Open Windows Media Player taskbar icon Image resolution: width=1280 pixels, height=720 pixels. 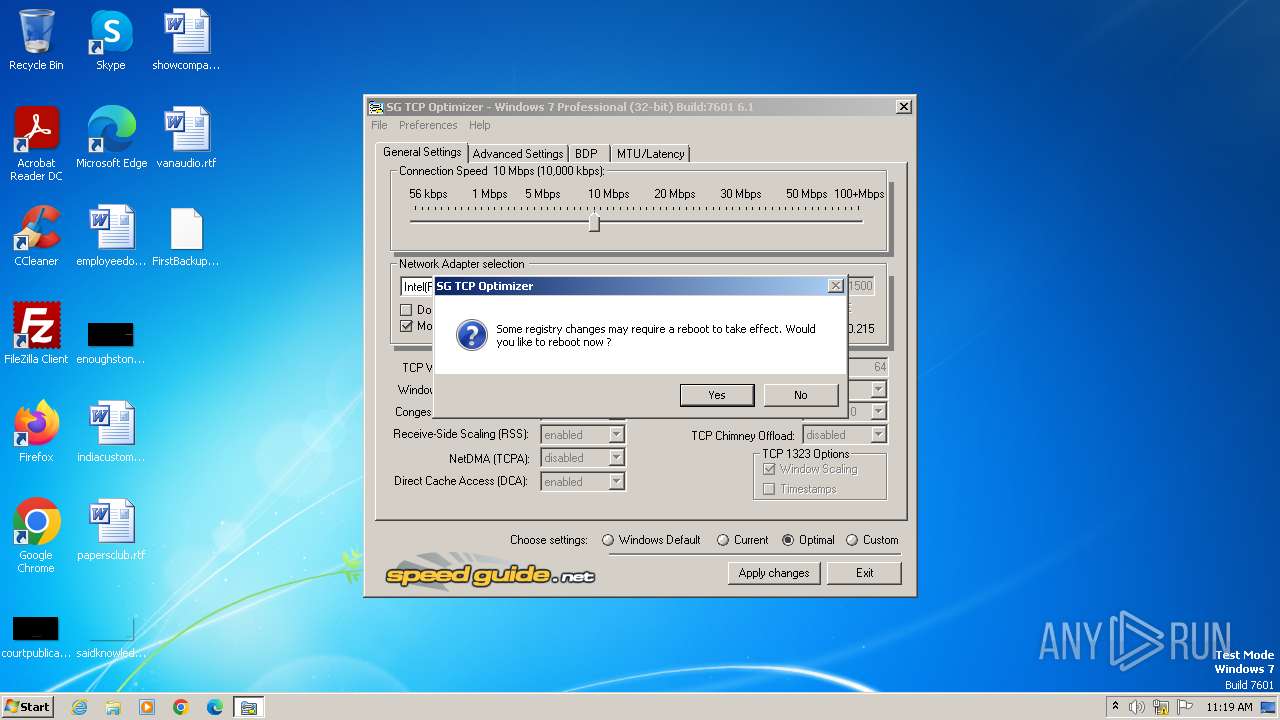click(147, 707)
